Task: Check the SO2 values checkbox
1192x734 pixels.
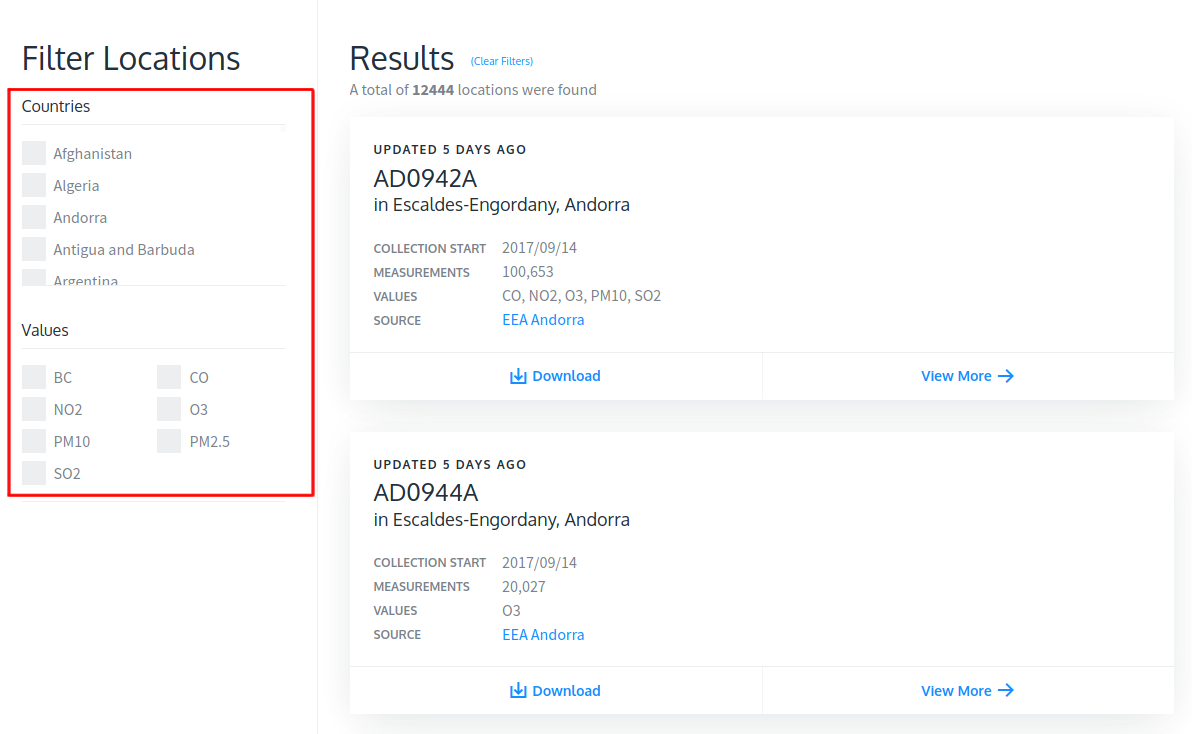Action: pyautogui.click(x=34, y=473)
